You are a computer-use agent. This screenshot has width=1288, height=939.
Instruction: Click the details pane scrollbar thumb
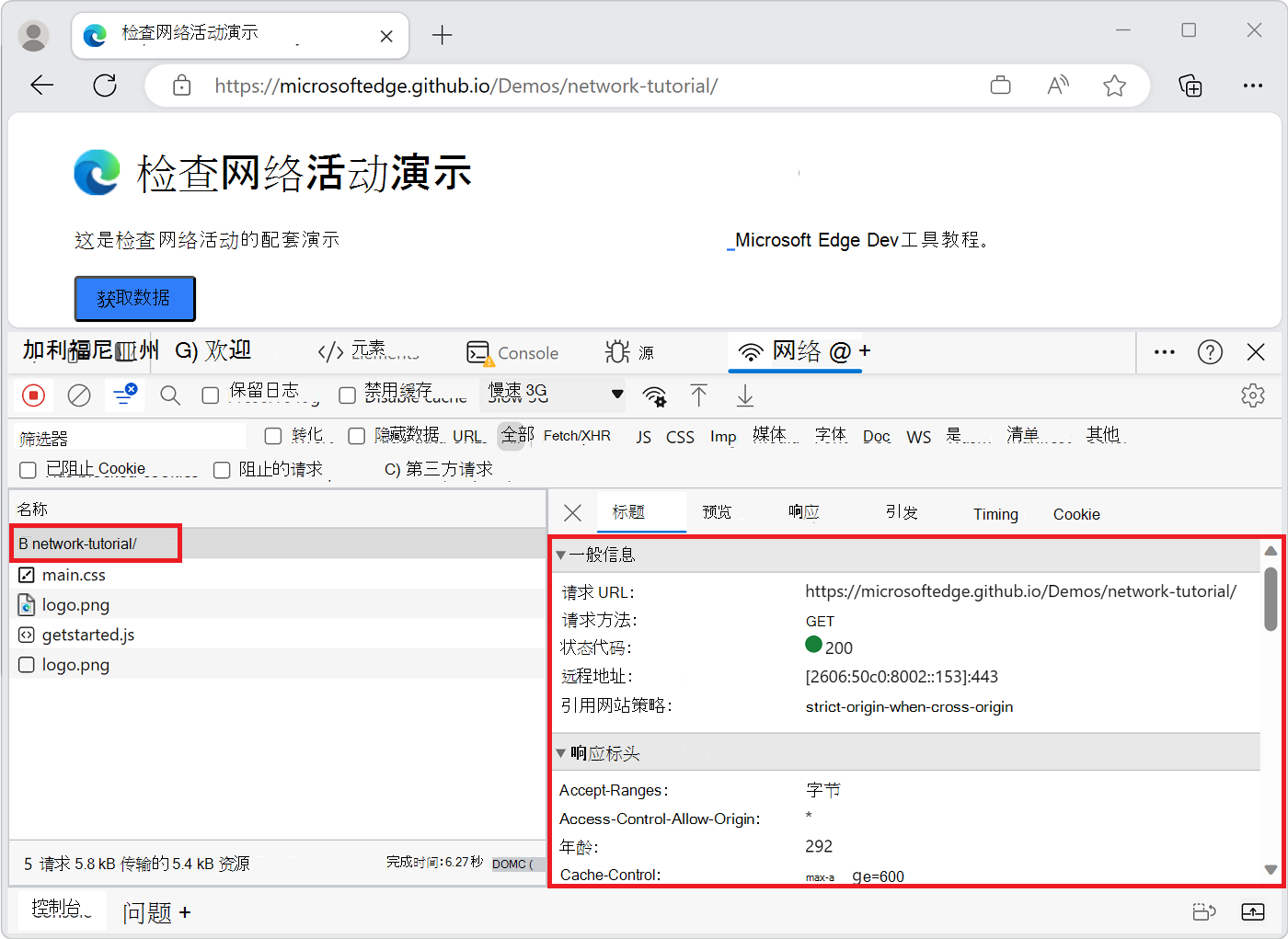[x=1271, y=599]
